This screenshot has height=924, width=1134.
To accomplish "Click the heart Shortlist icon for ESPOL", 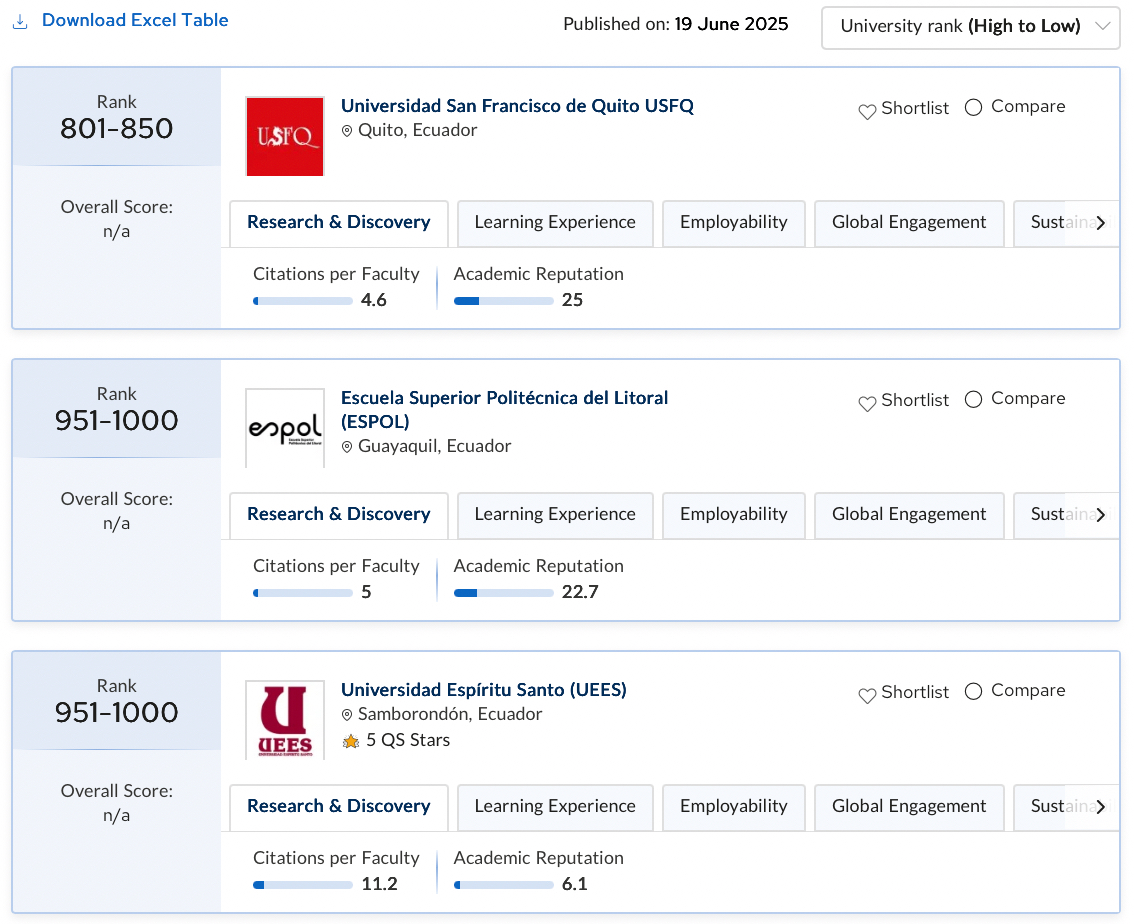I will [867, 403].
